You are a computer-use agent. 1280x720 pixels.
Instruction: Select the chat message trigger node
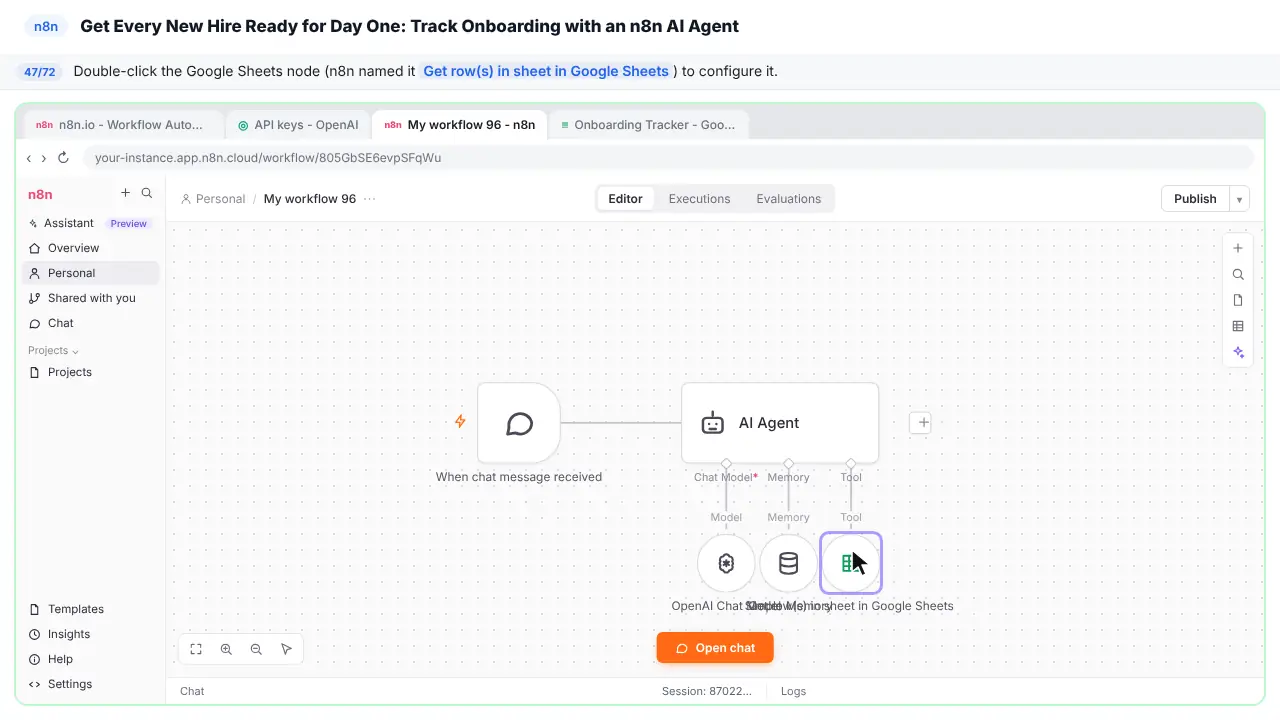pyautogui.click(x=519, y=423)
